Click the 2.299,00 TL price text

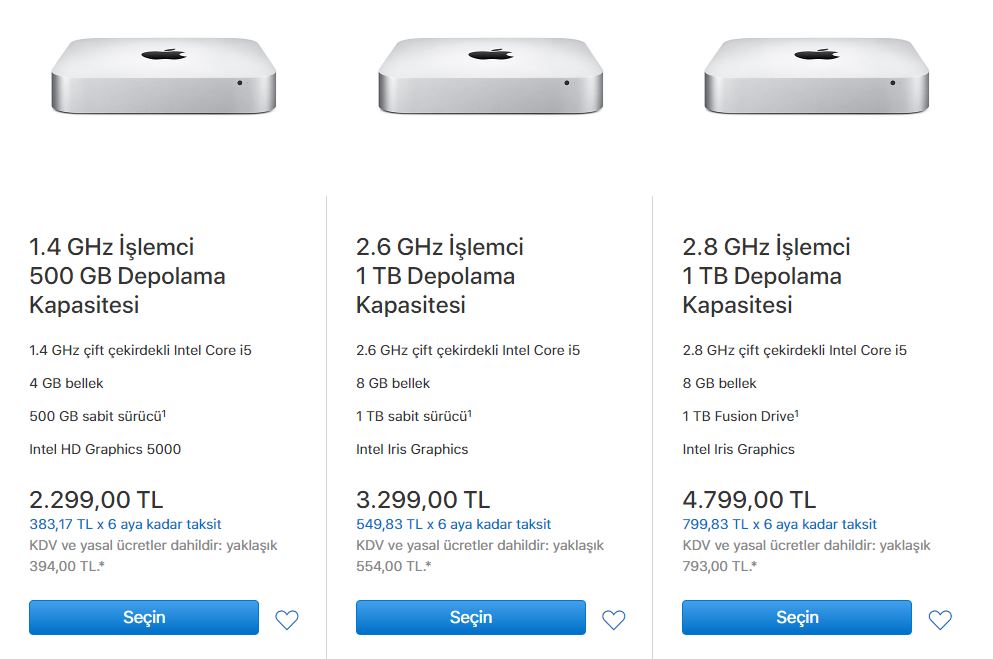tap(96, 499)
